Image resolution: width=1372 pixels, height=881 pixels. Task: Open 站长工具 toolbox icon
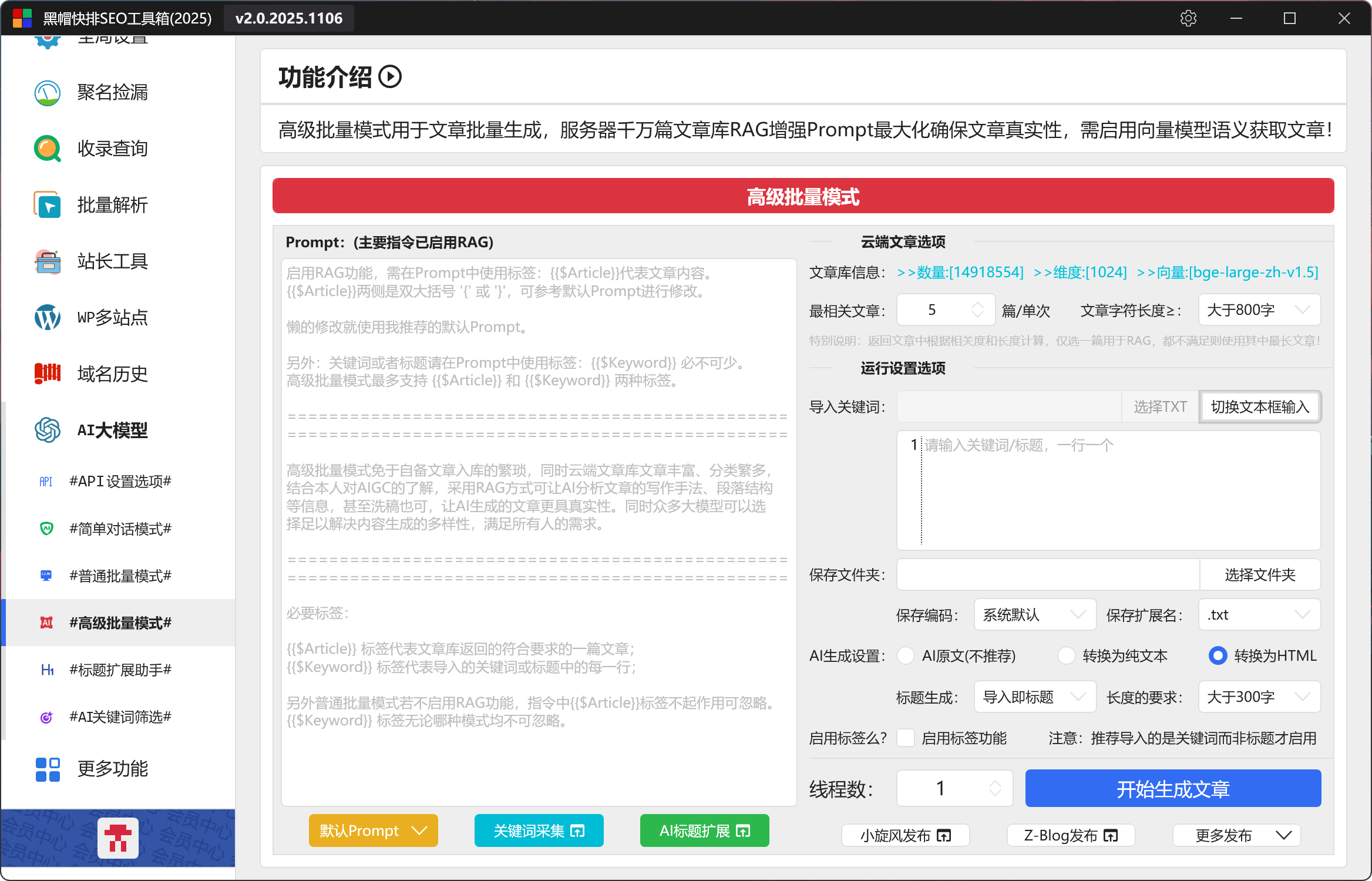pyautogui.click(x=47, y=261)
